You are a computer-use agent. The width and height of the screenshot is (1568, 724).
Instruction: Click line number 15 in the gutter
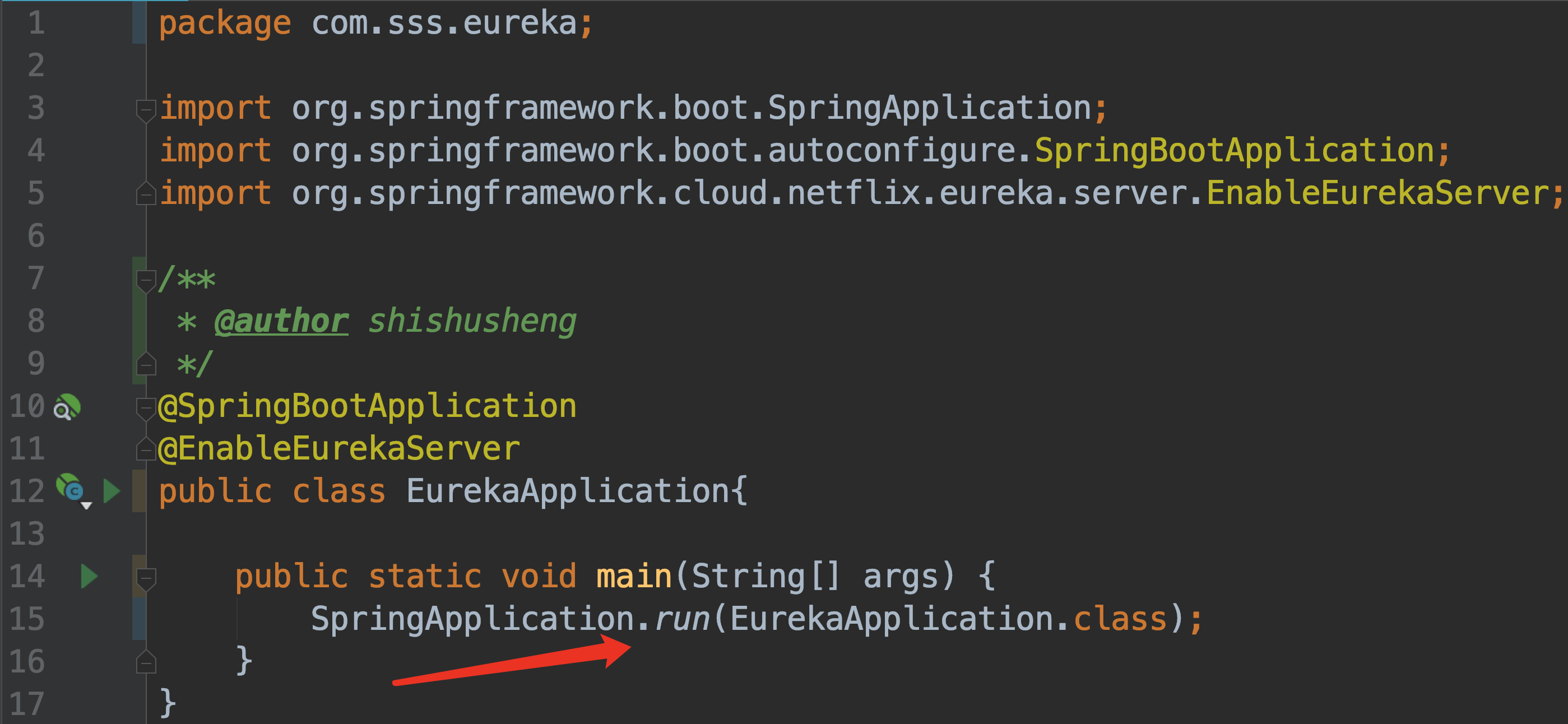(27, 619)
